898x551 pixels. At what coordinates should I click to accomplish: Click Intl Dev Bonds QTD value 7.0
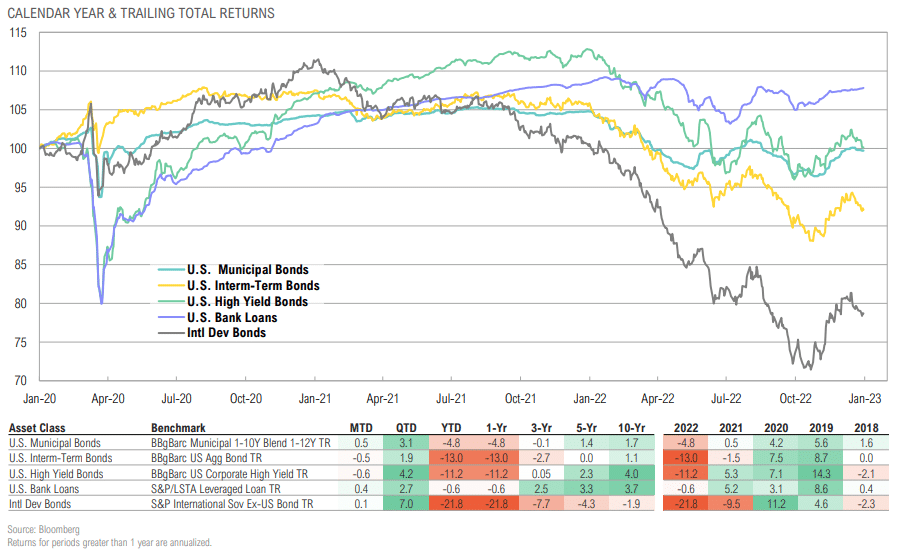tap(406, 504)
